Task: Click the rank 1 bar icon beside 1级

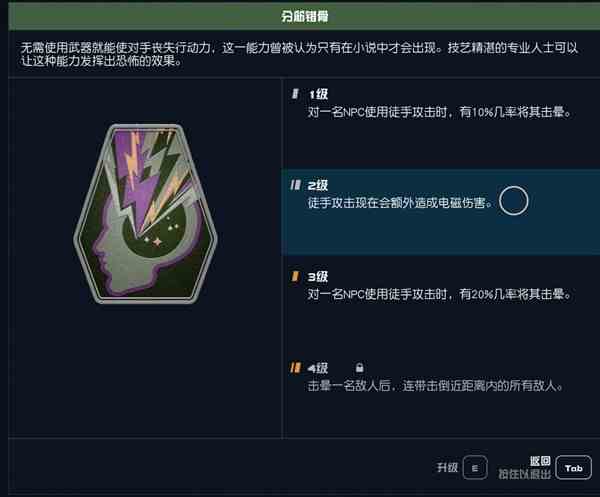Action: [x=295, y=94]
